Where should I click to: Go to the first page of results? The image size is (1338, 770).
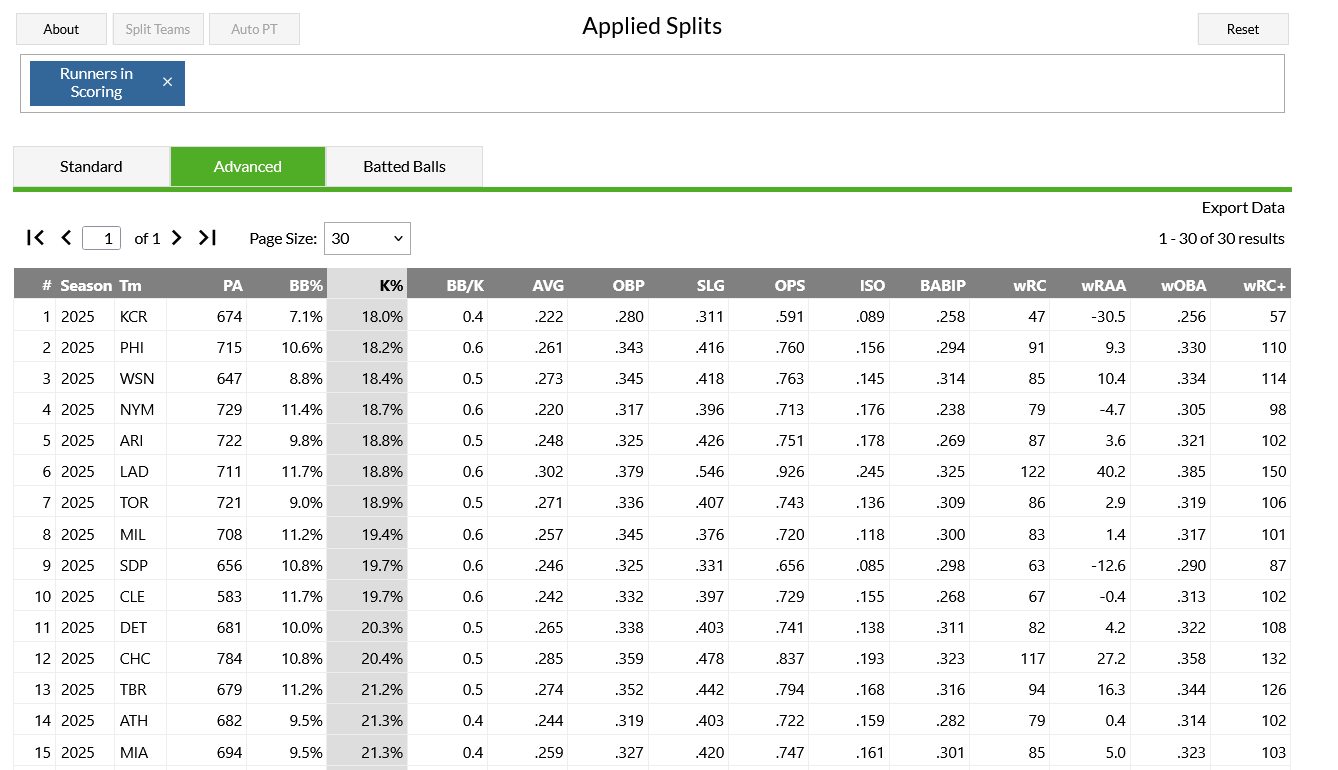tap(35, 238)
